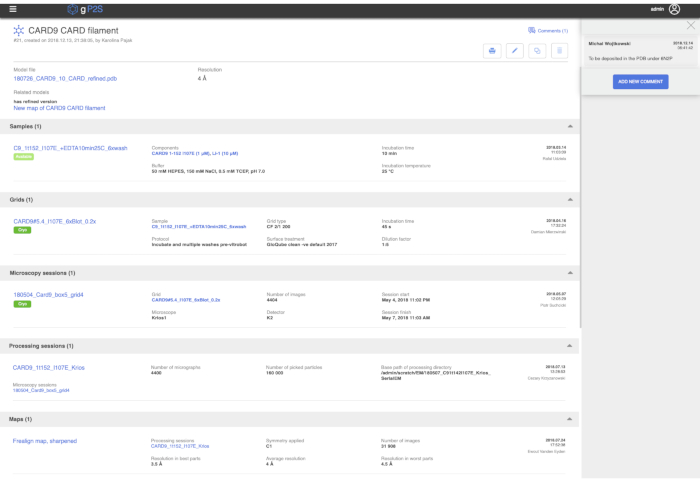This screenshot has height=482, width=700.
Task: Open related model New map of CARD9 CARD filament
Action: (x=59, y=107)
